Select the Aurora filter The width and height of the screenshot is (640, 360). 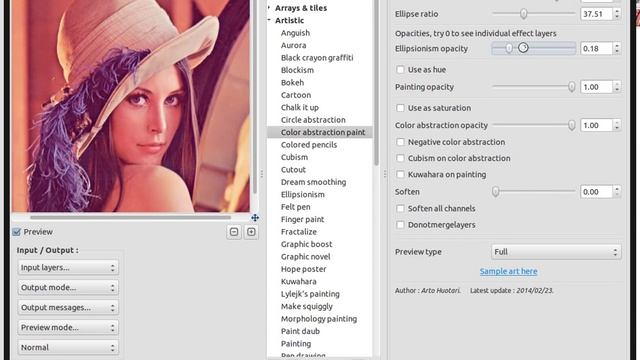(293, 45)
